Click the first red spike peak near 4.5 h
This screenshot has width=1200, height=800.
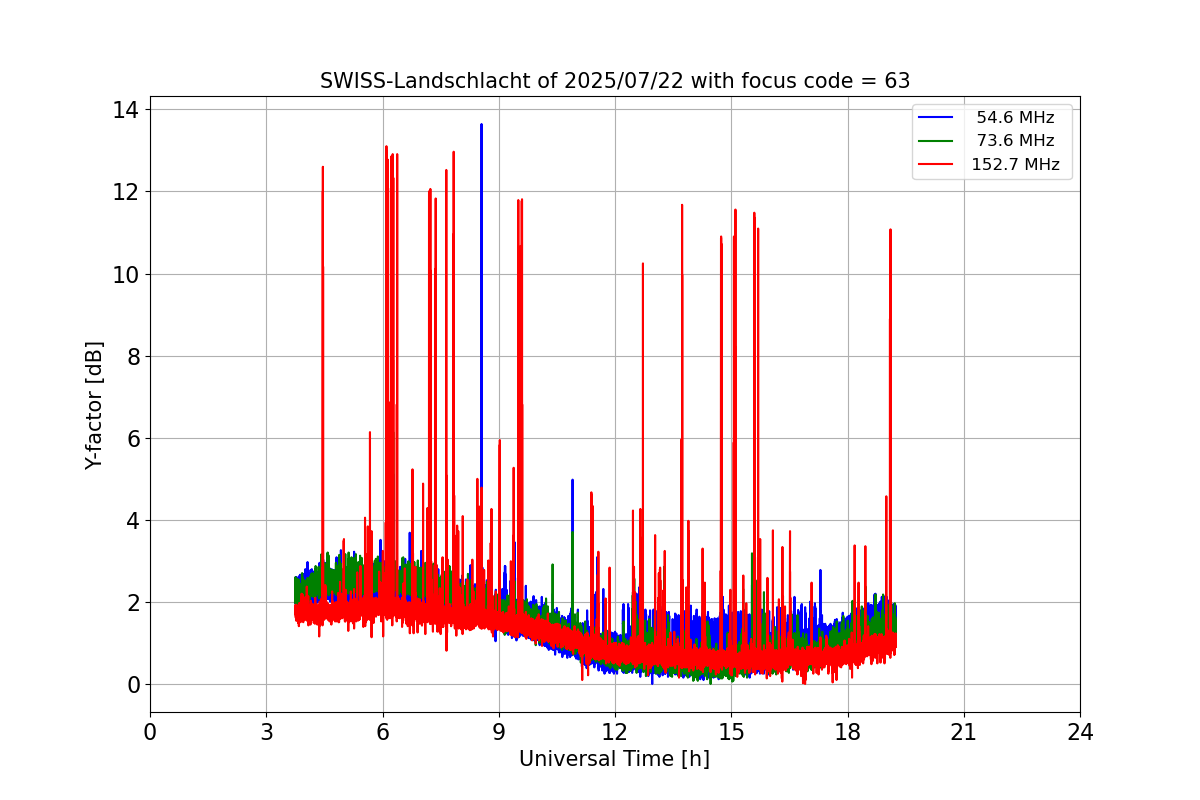pyautogui.click(x=322, y=168)
